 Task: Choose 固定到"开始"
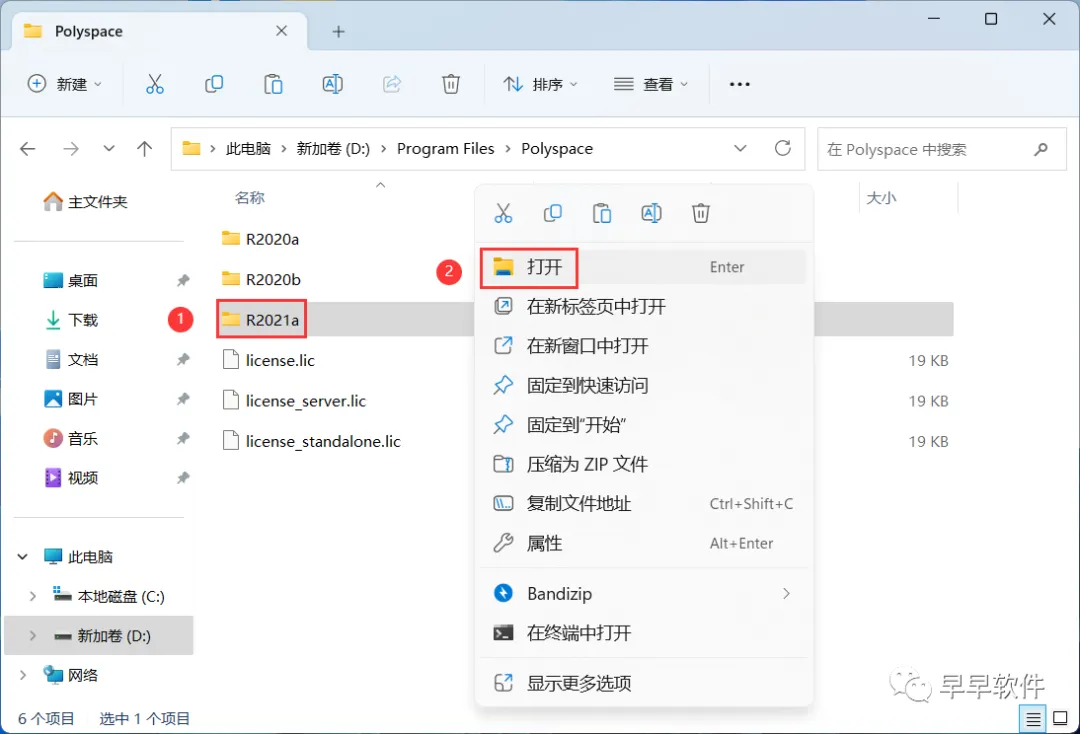click(643, 425)
